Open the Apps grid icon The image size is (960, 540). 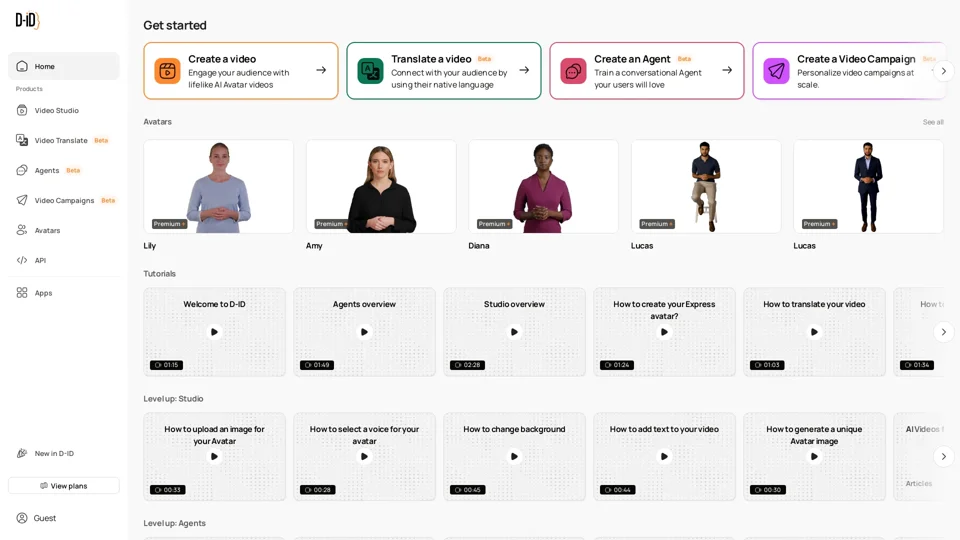pyautogui.click(x=22, y=293)
